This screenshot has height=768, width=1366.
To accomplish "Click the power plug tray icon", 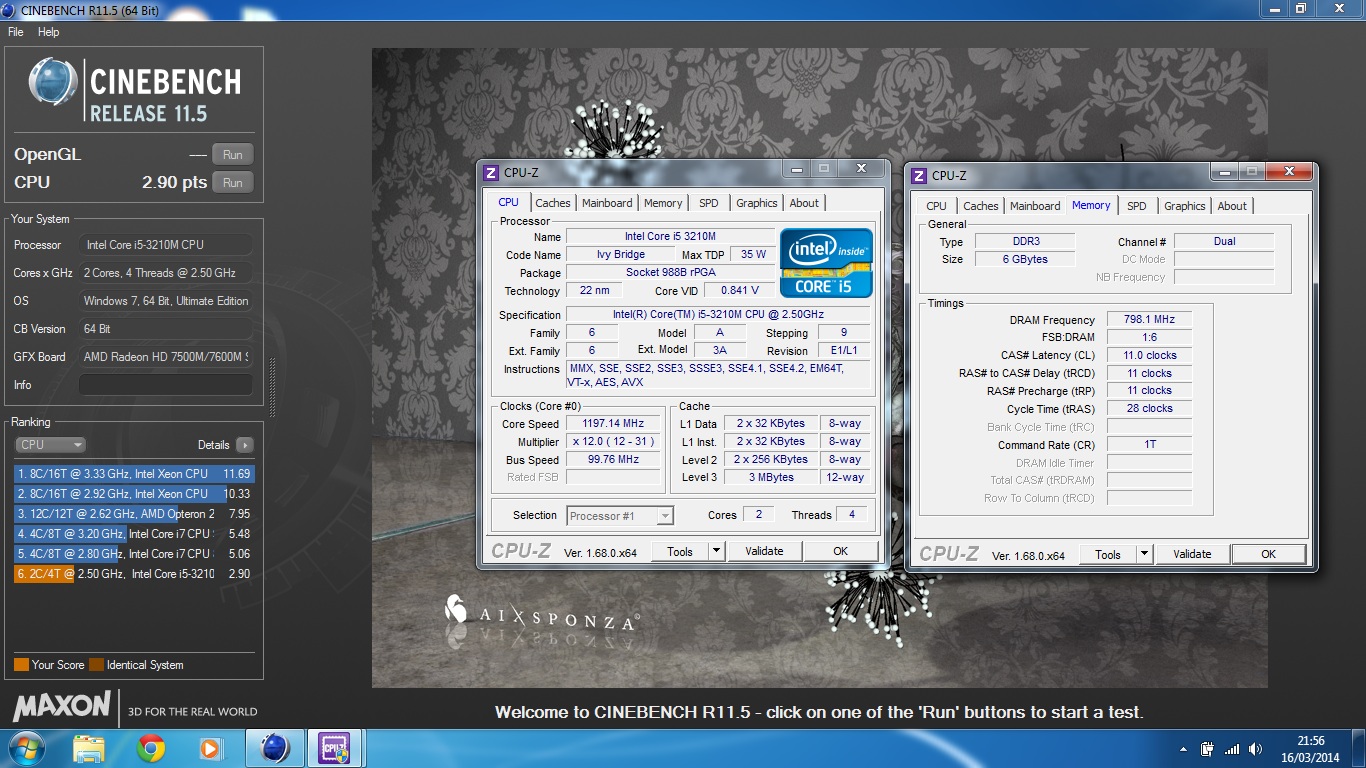I will [x=1207, y=749].
